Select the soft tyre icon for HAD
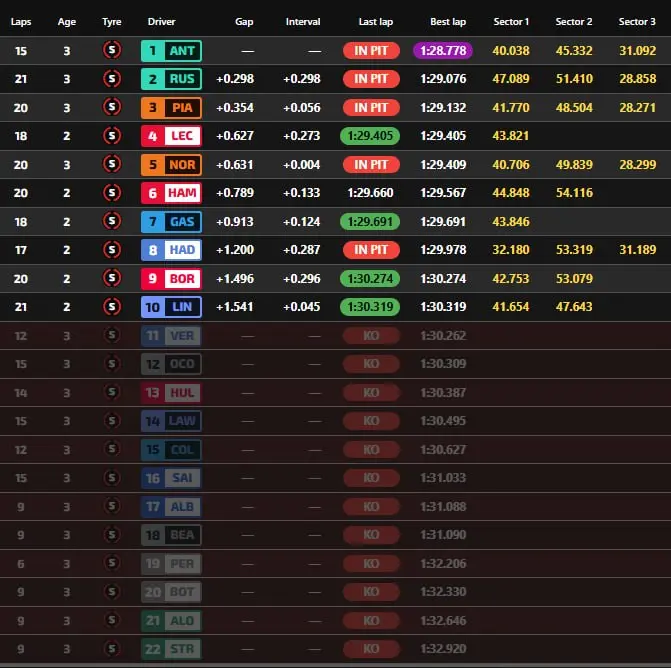 [x=112, y=250]
